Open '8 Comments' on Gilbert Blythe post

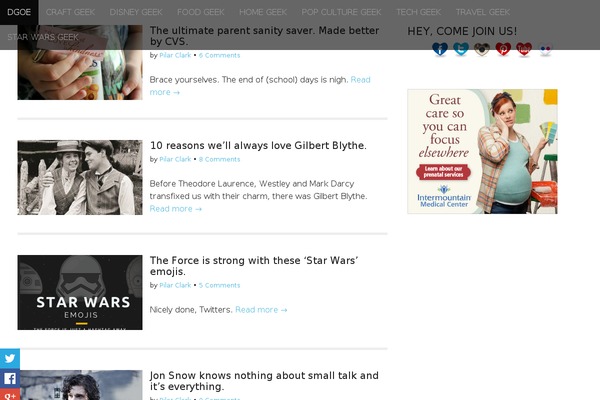tap(219, 159)
